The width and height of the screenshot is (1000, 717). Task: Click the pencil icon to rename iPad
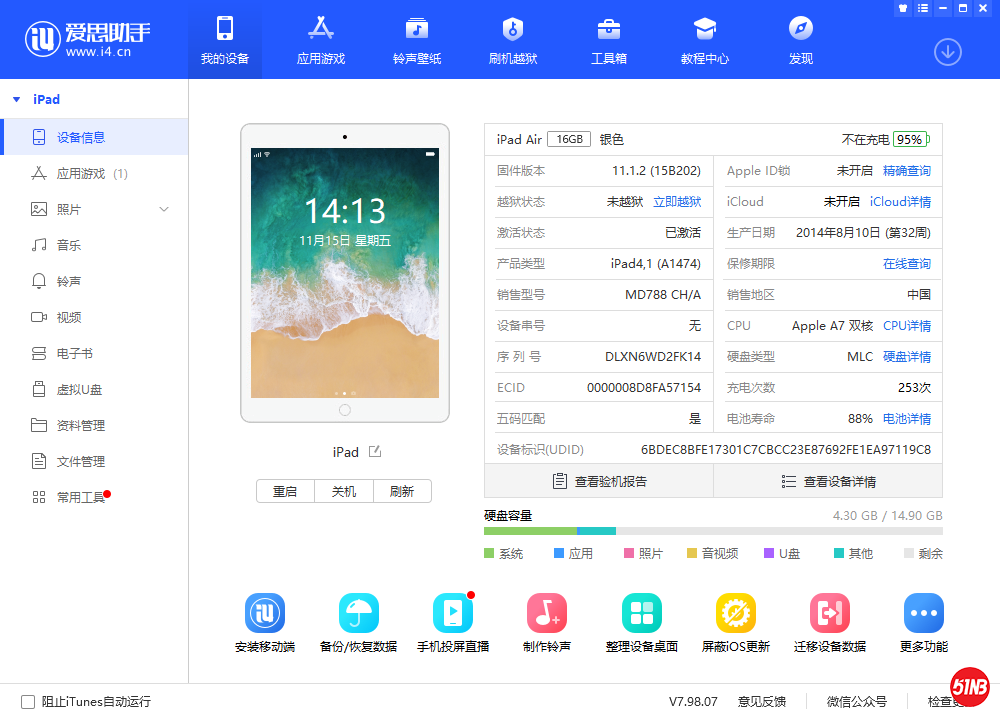click(x=374, y=452)
